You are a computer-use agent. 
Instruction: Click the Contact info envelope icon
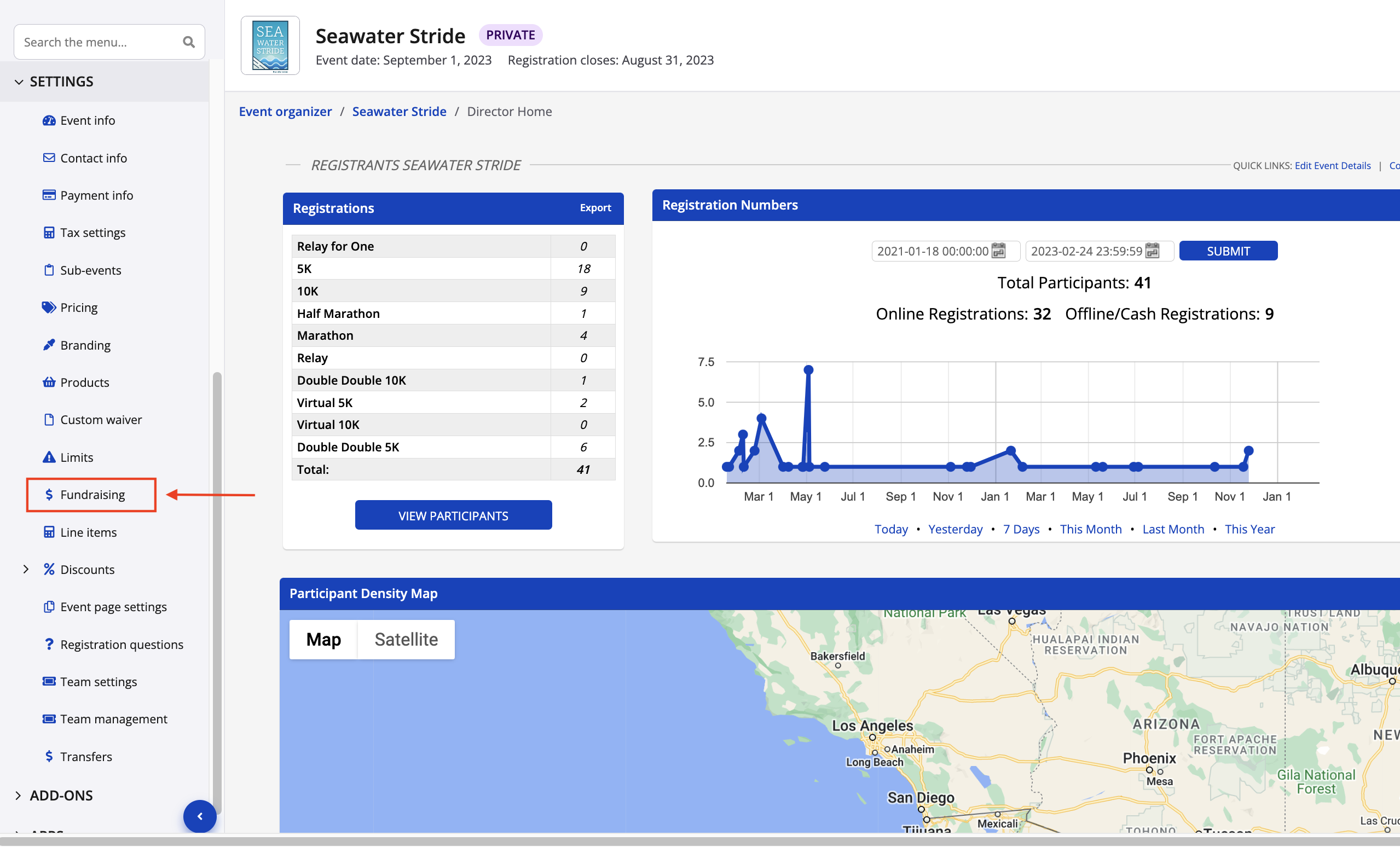pyautogui.click(x=49, y=158)
